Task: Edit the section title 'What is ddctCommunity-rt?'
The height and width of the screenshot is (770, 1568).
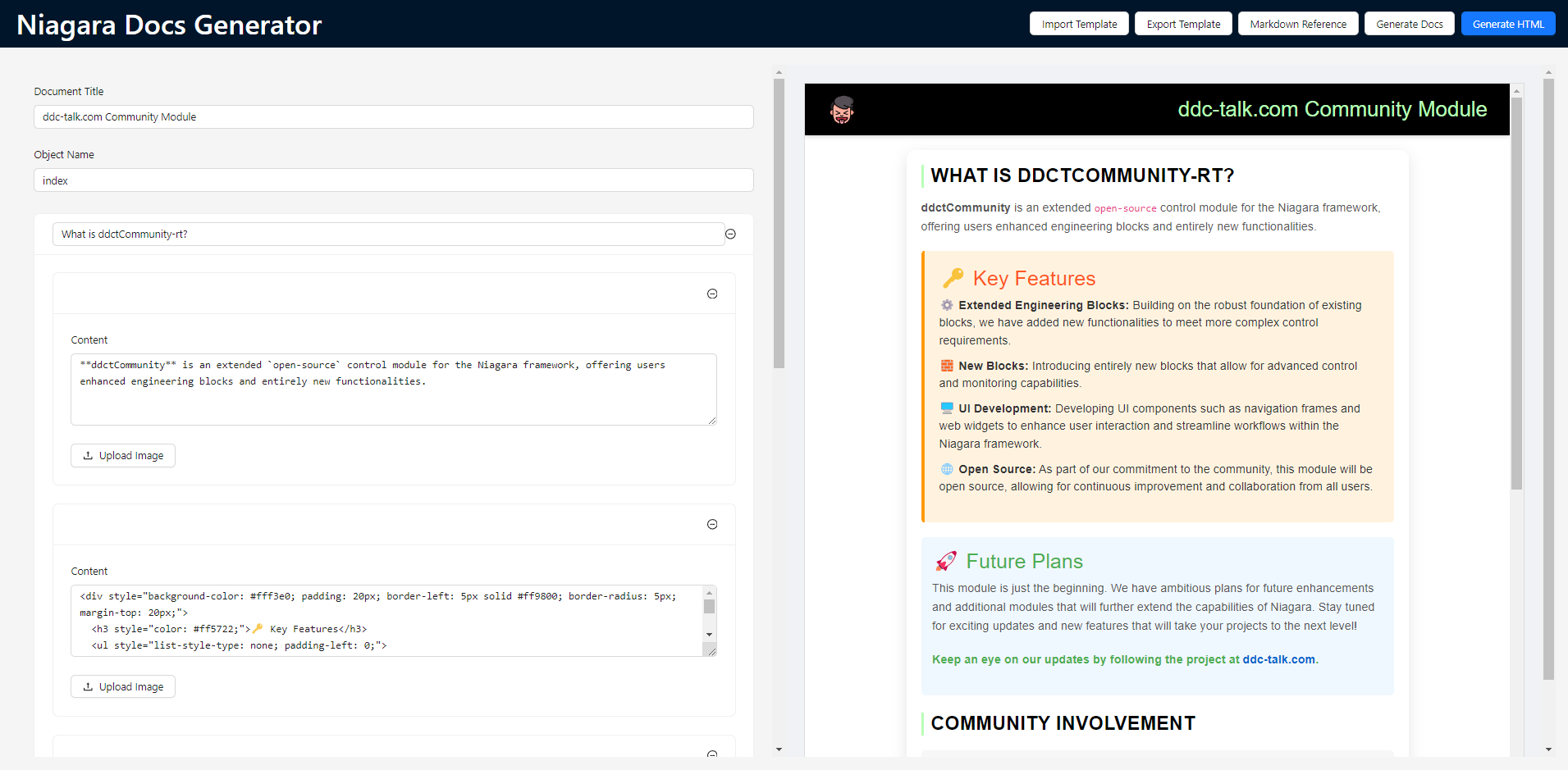Action: point(388,234)
